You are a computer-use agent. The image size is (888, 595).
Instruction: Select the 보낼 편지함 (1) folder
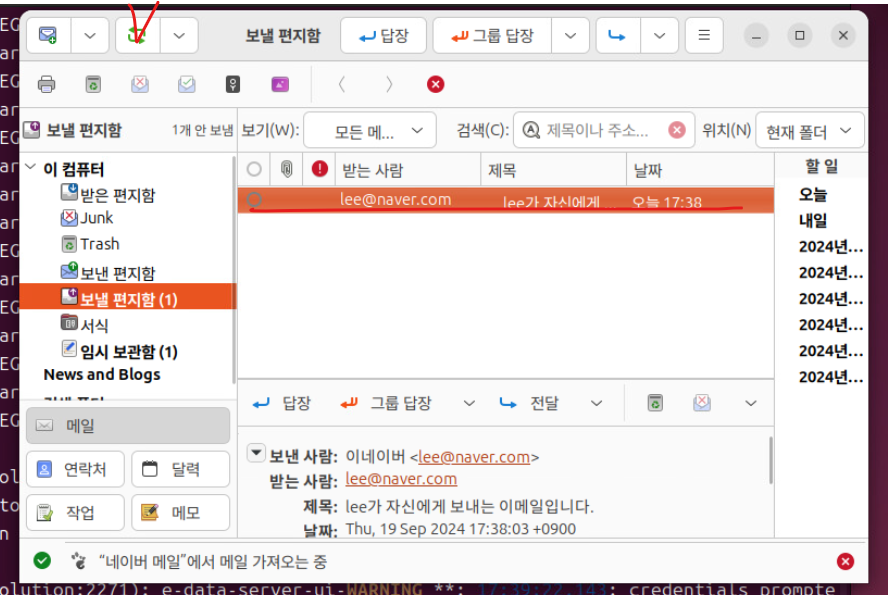click(x=128, y=297)
